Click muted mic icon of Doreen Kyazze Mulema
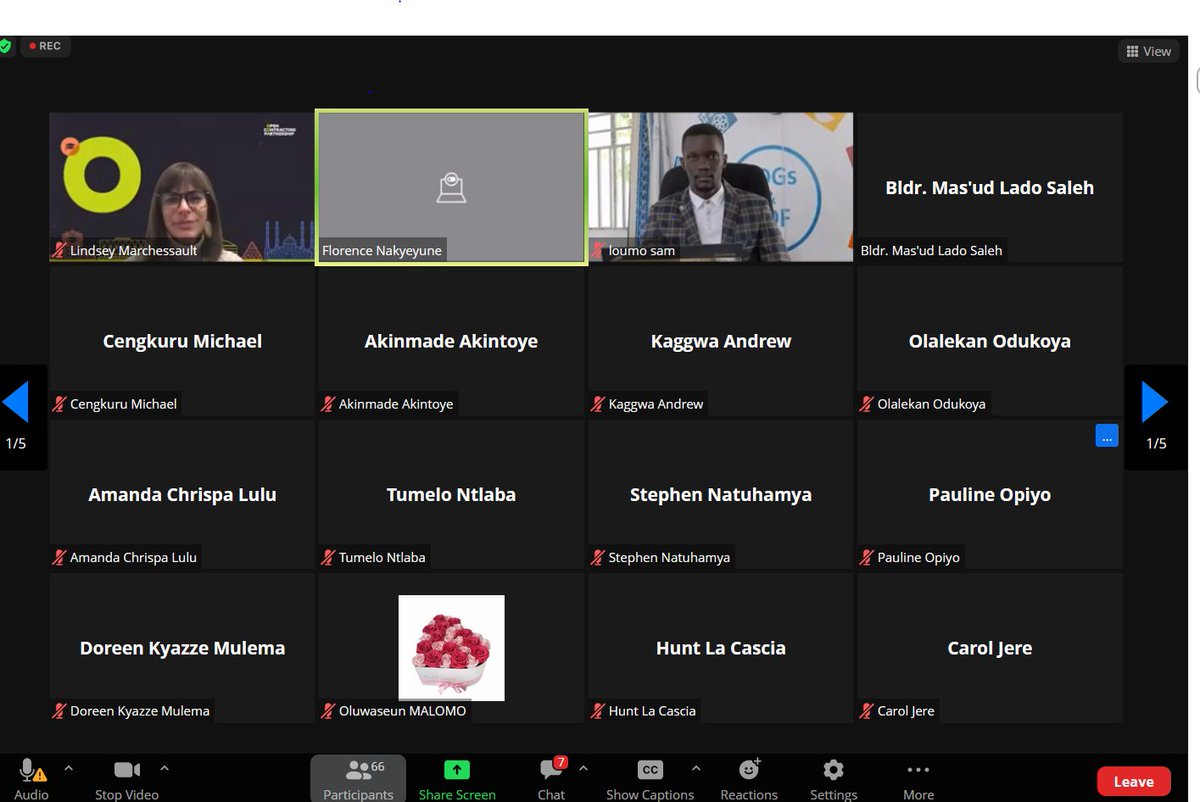Viewport: 1200px width, 802px height. [x=60, y=711]
